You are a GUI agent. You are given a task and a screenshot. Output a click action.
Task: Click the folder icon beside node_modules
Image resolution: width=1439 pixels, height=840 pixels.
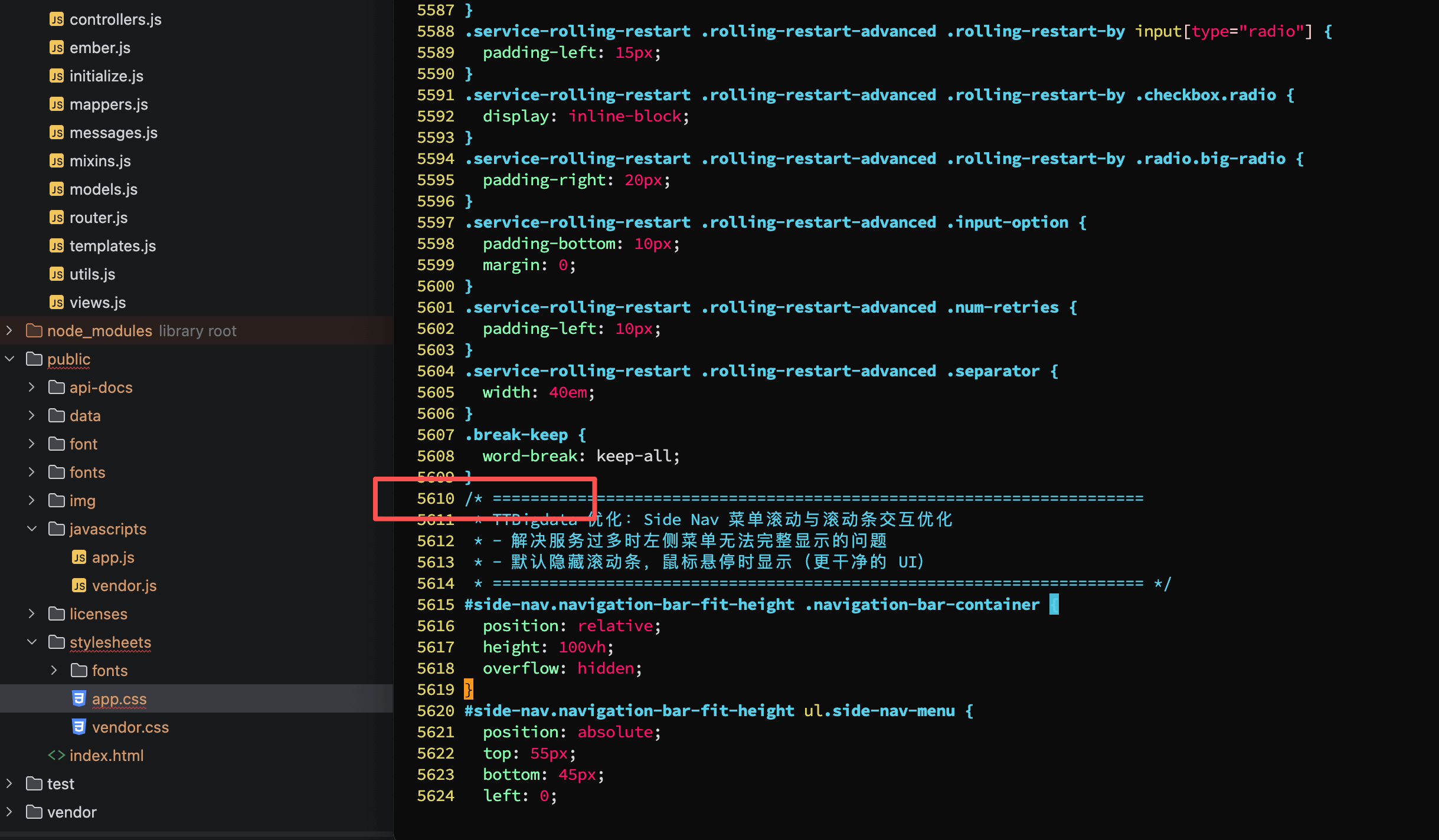coord(34,330)
